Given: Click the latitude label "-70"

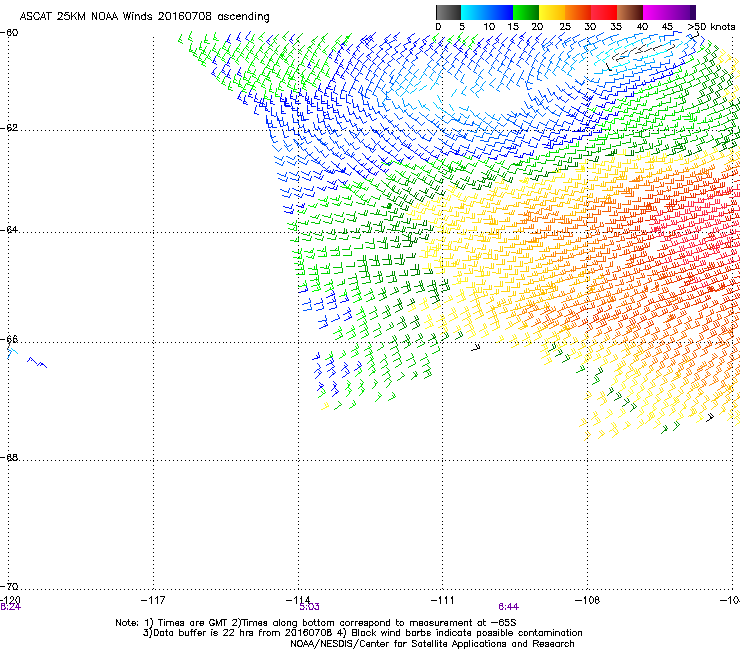Looking at the screenshot, I should pos(9,586).
